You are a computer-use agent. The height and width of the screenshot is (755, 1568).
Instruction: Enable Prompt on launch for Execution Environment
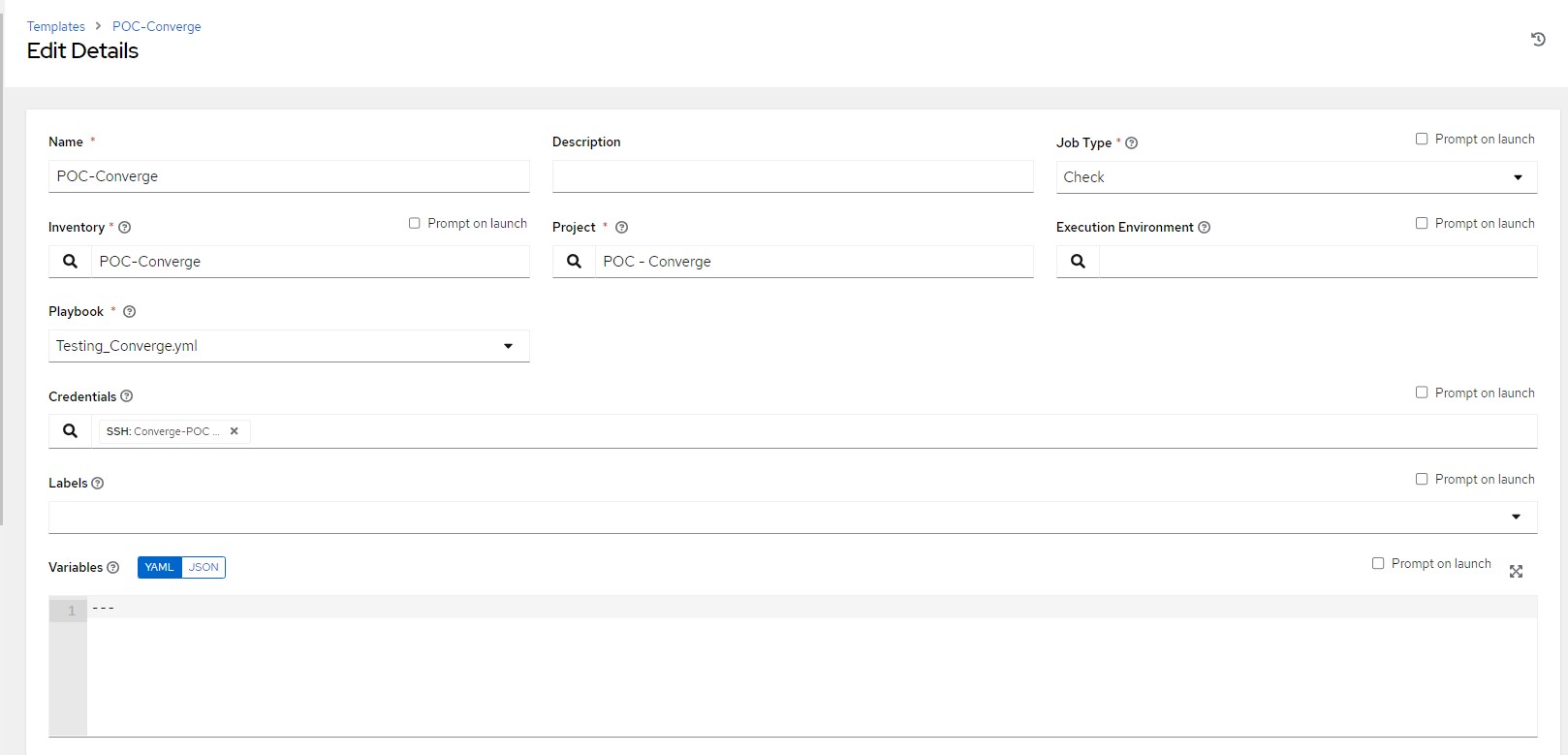click(1422, 223)
